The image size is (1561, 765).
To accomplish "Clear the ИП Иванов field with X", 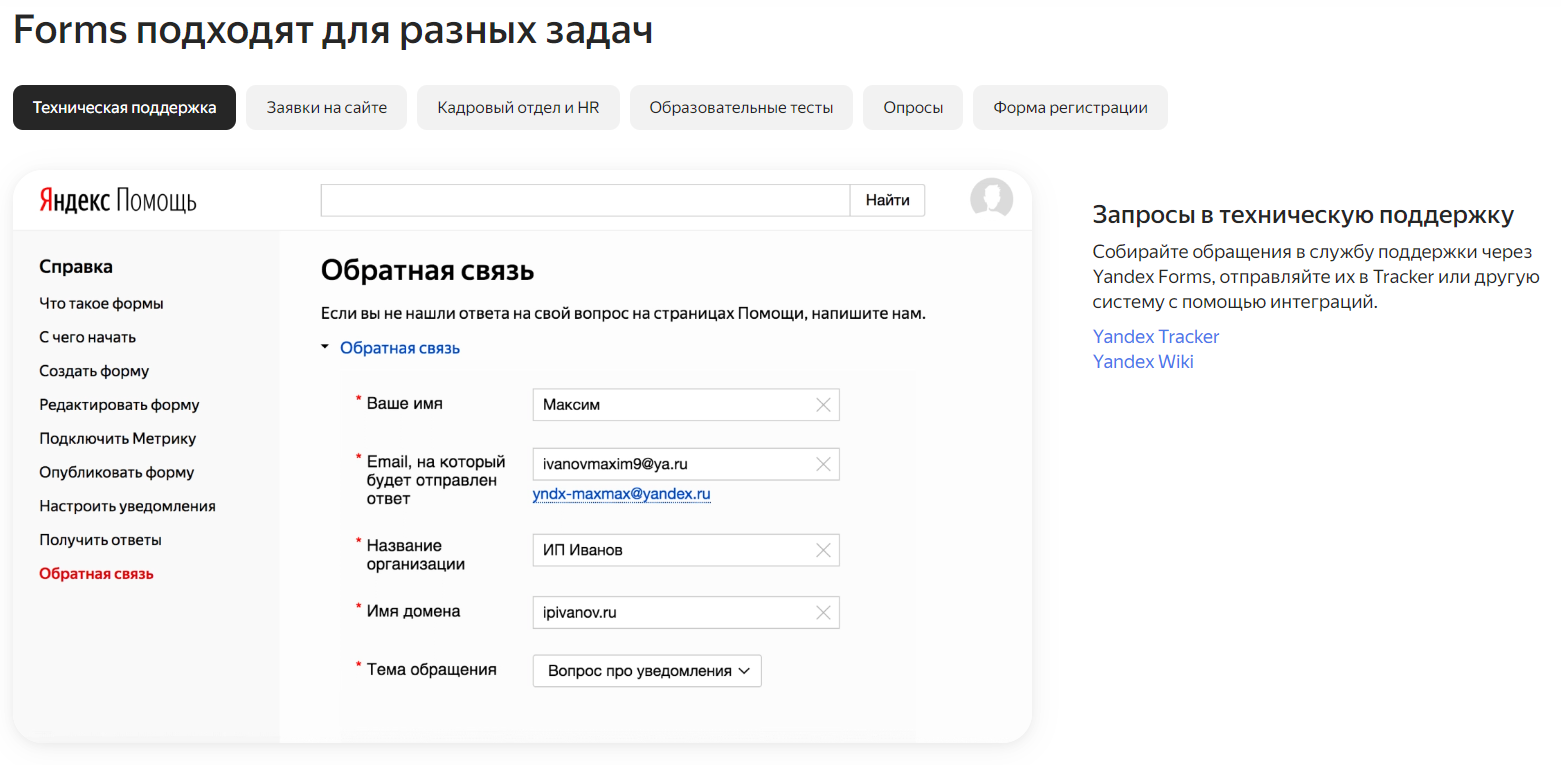I will click(823, 550).
